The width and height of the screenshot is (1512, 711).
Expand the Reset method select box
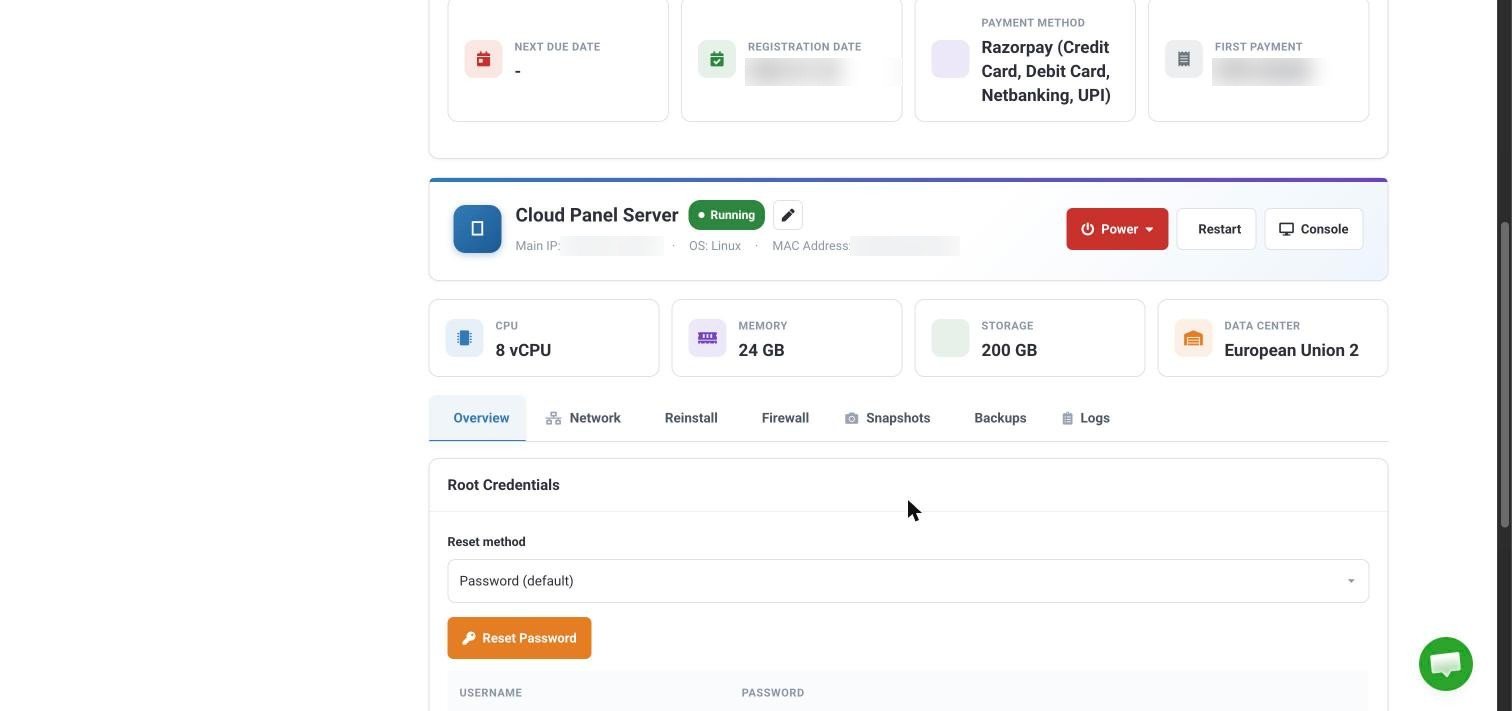pos(908,581)
